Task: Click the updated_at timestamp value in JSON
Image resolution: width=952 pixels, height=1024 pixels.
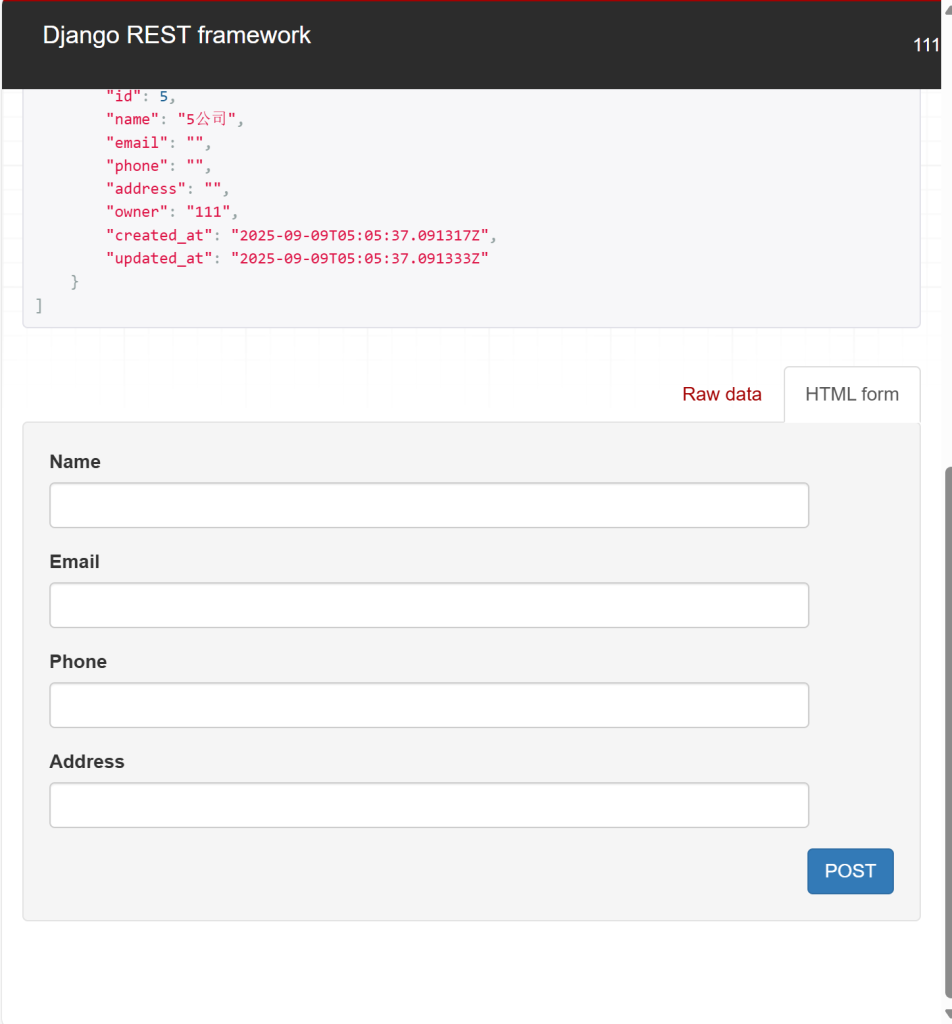Action: point(359,258)
